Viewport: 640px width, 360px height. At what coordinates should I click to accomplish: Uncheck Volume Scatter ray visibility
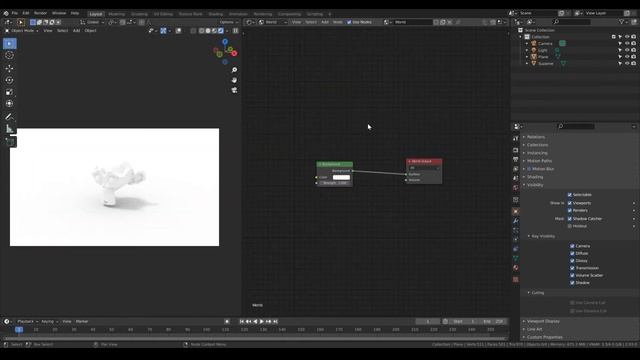(x=572, y=276)
